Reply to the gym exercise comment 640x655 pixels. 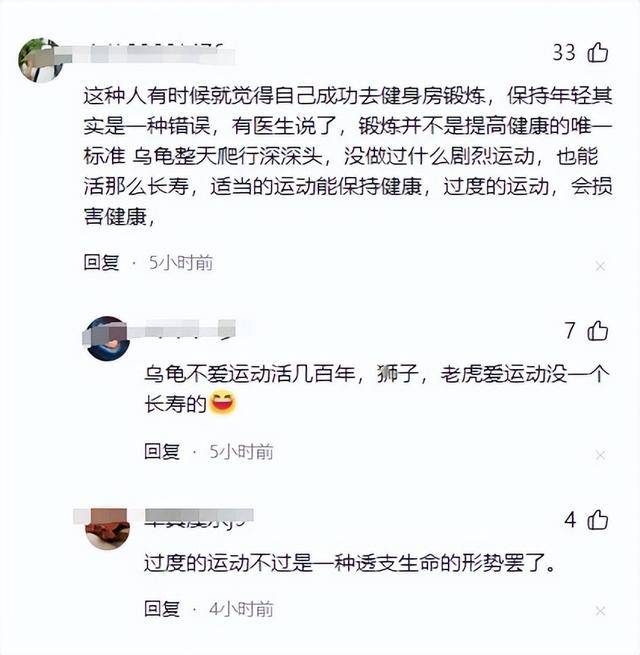tap(102, 263)
